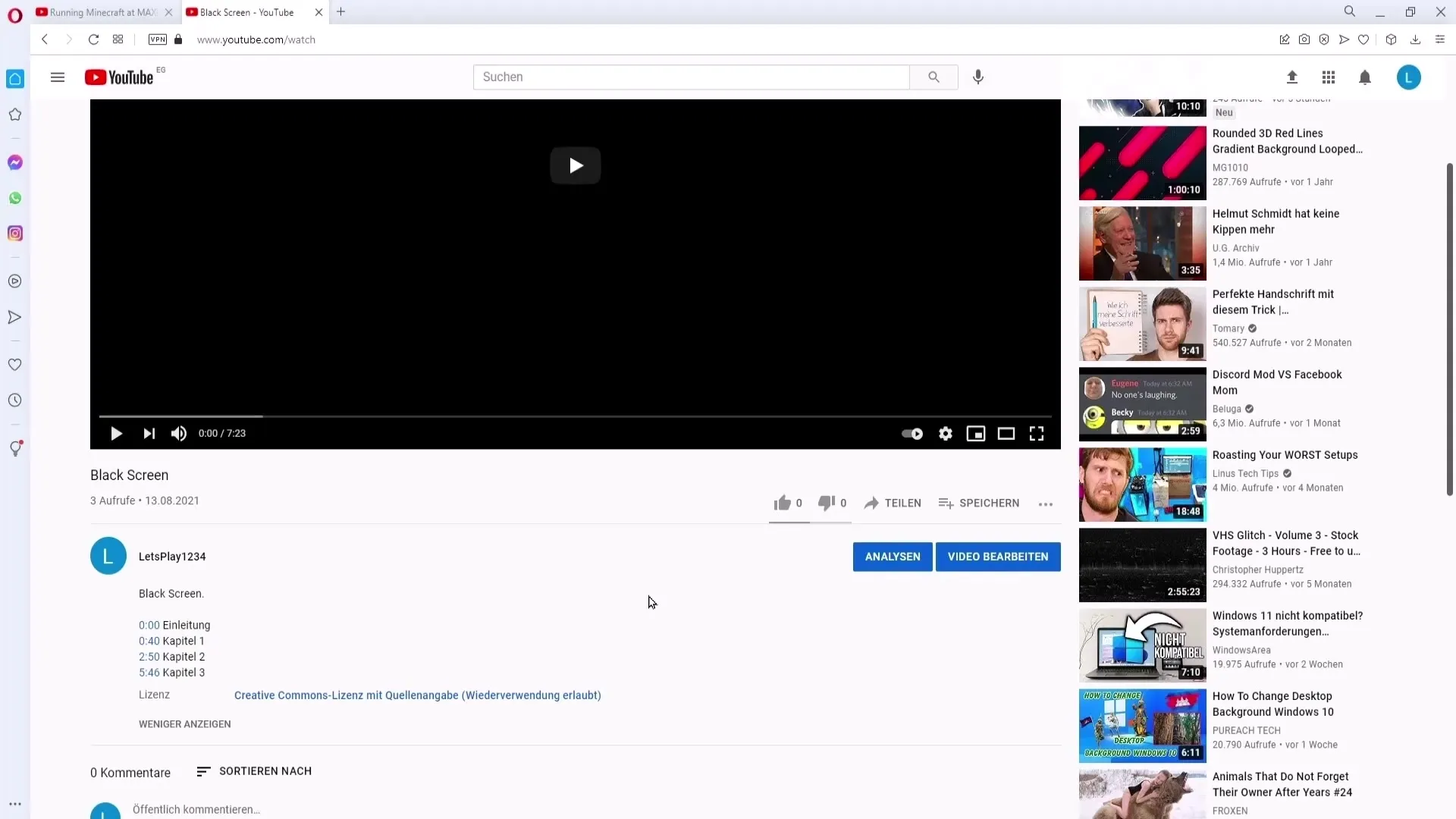Click WENIGER ANZEIGEN collapse description link
The height and width of the screenshot is (819, 1456).
(x=184, y=723)
